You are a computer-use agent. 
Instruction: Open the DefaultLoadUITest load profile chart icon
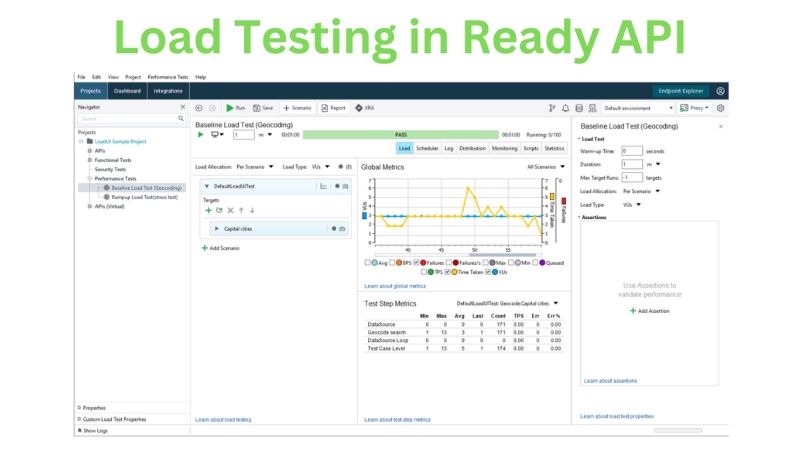[323, 186]
